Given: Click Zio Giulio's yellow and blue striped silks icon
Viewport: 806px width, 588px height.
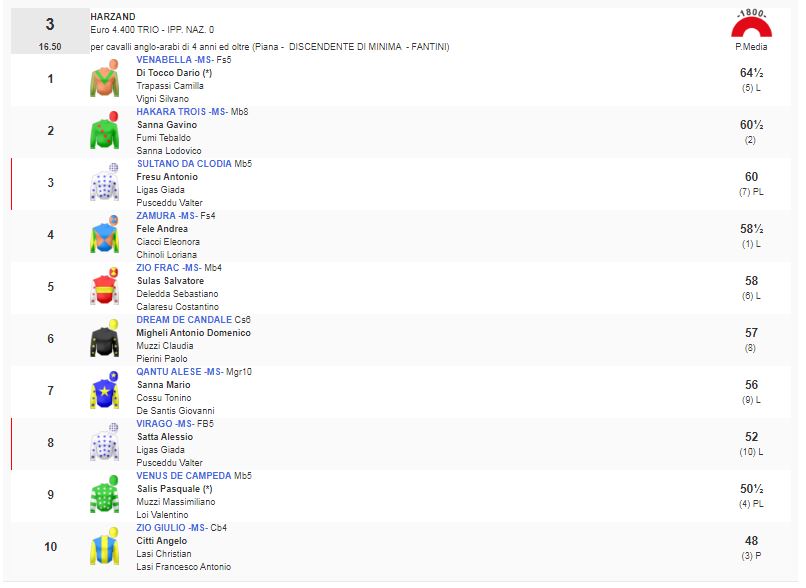Looking at the screenshot, I should click(x=104, y=547).
